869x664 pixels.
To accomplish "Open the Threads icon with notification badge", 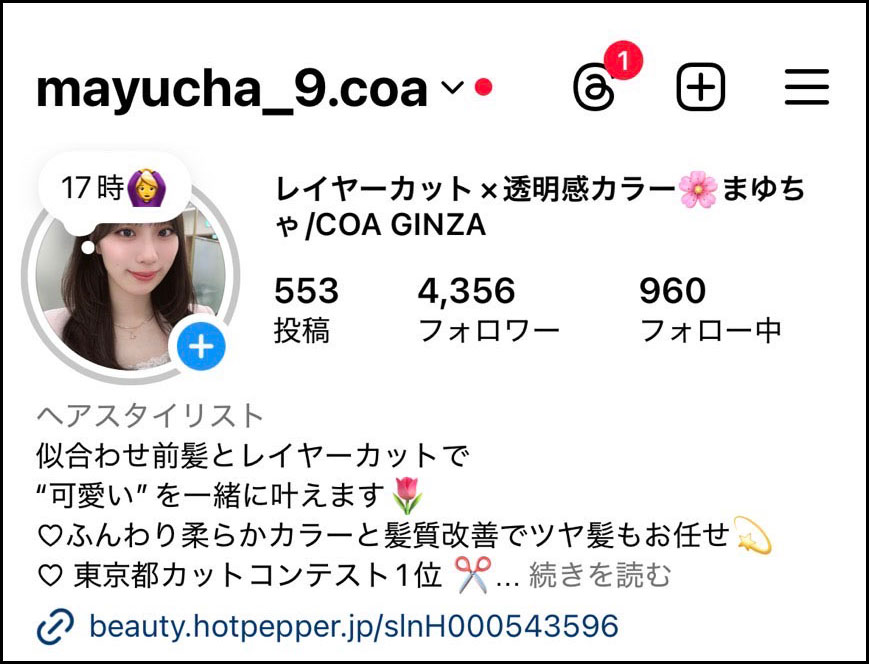I will point(594,88).
